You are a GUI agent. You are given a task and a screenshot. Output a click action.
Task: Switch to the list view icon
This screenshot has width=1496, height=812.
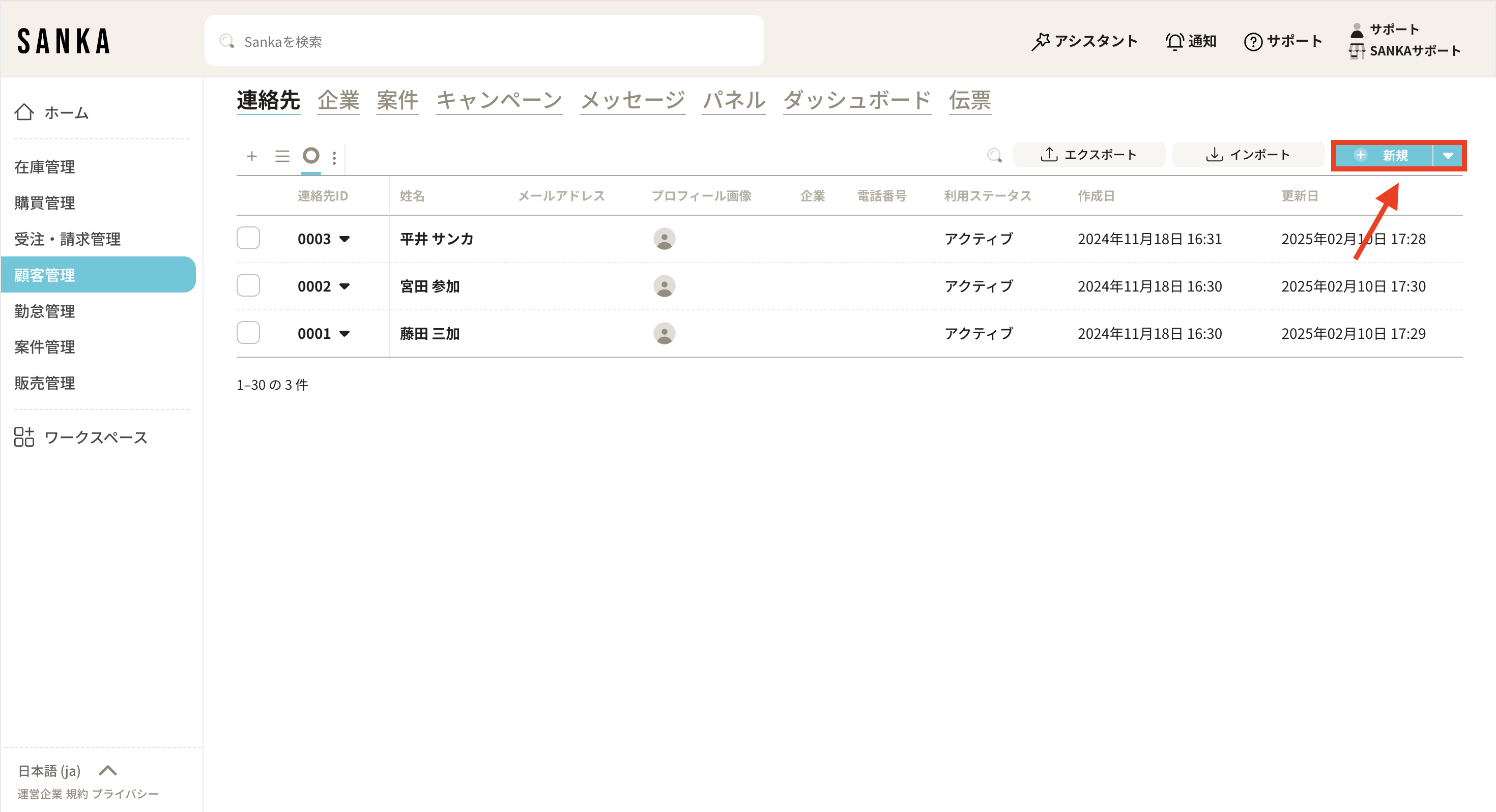point(282,156)
